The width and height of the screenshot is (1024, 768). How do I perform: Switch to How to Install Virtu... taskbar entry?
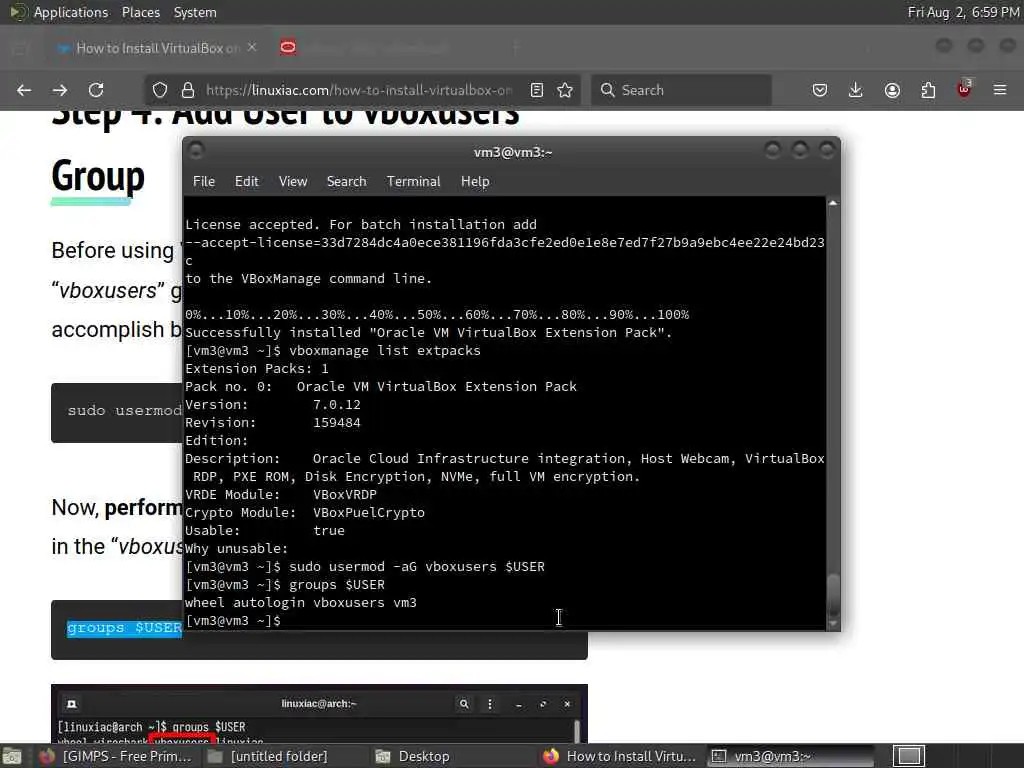click(619, 756)
